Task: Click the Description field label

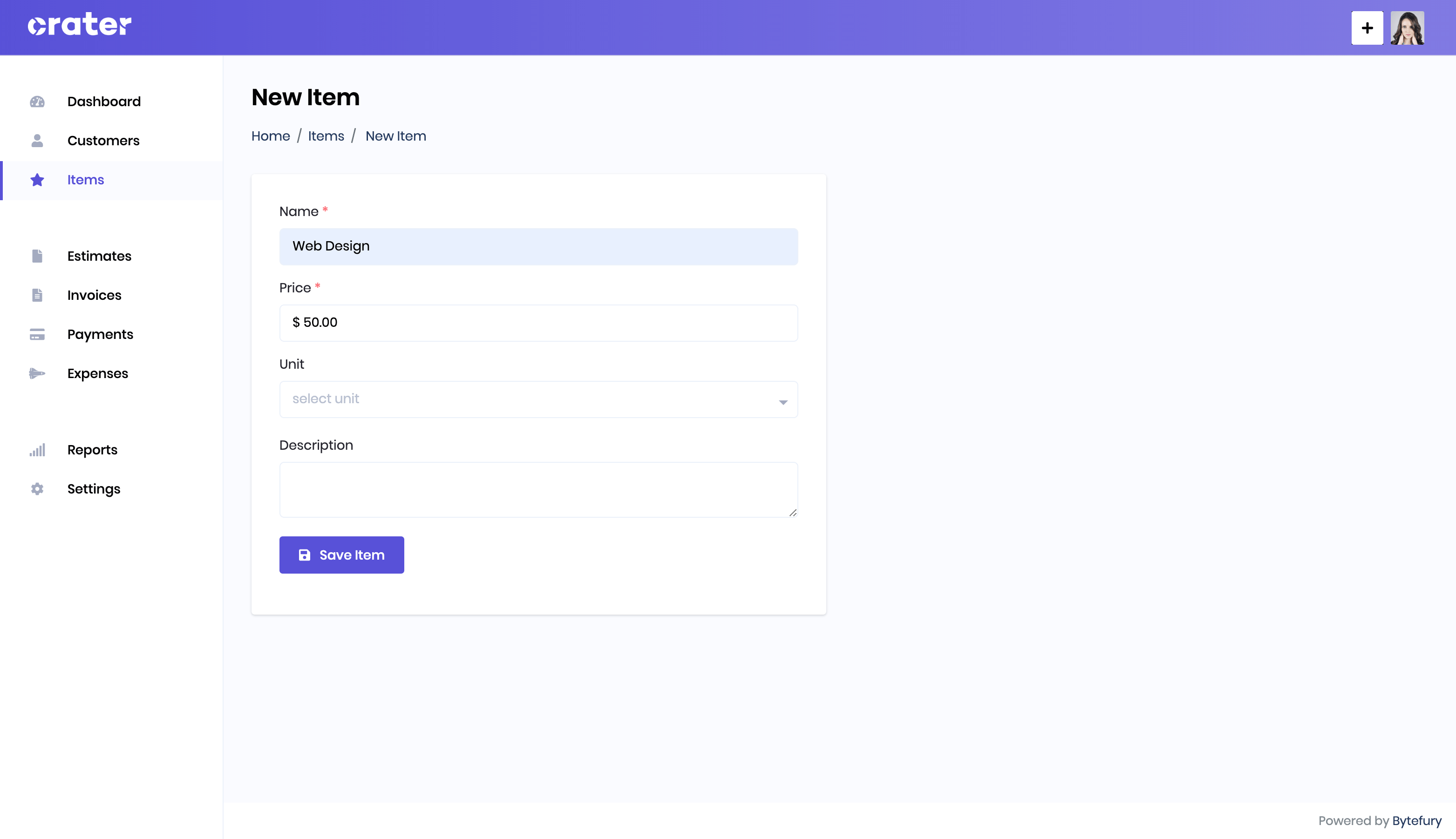Action: point(316,446)
